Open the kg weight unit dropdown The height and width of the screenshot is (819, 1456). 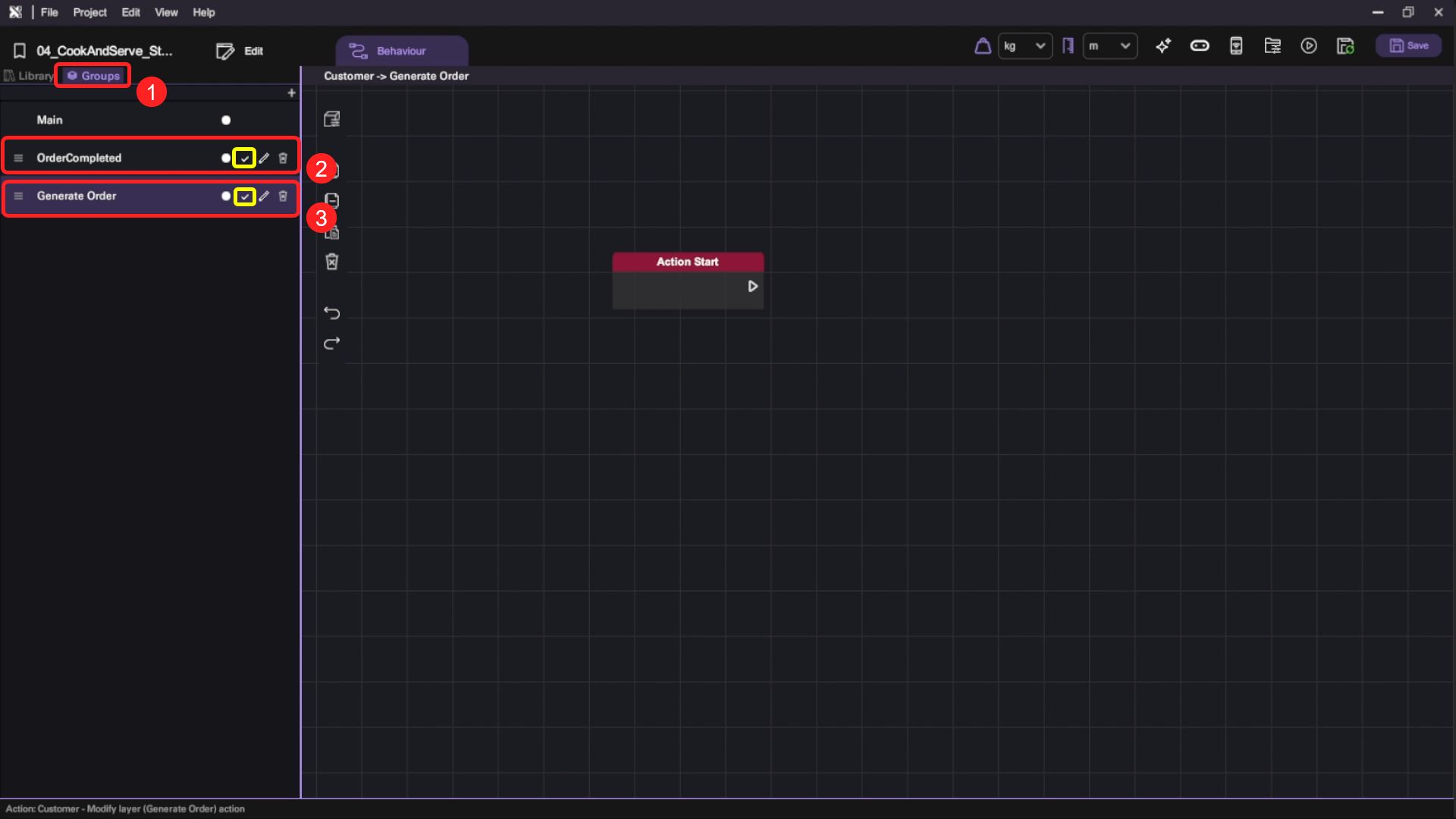pos(1025,46)
